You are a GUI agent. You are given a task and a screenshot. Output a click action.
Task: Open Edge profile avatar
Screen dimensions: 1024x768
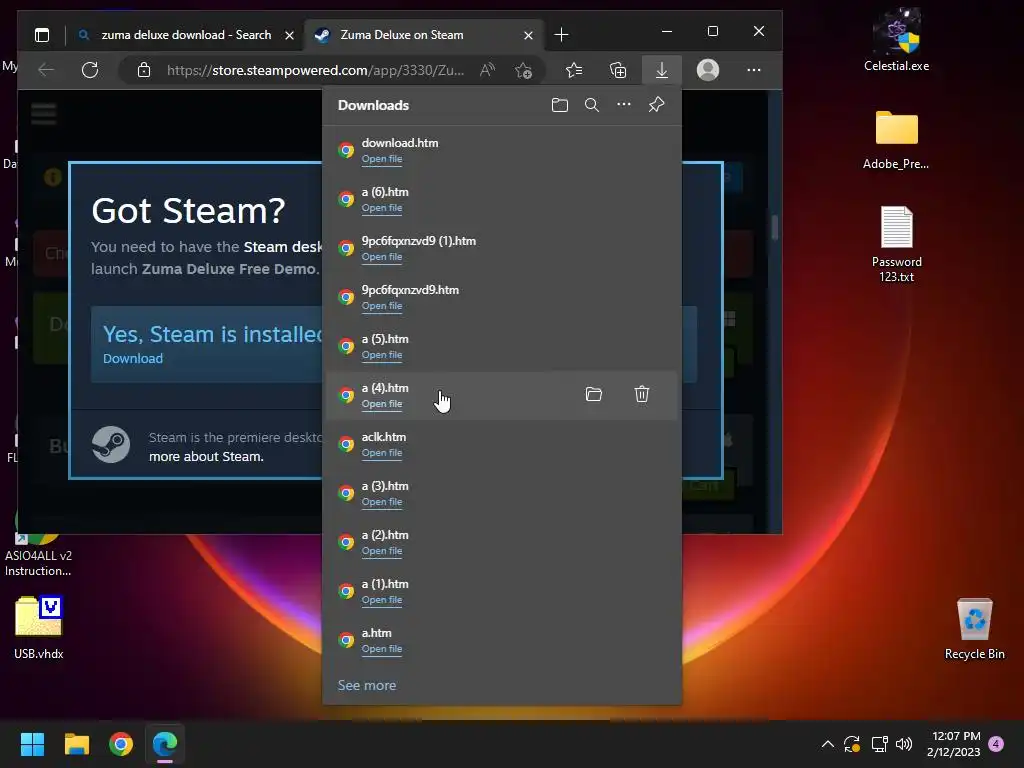(708, 70)
